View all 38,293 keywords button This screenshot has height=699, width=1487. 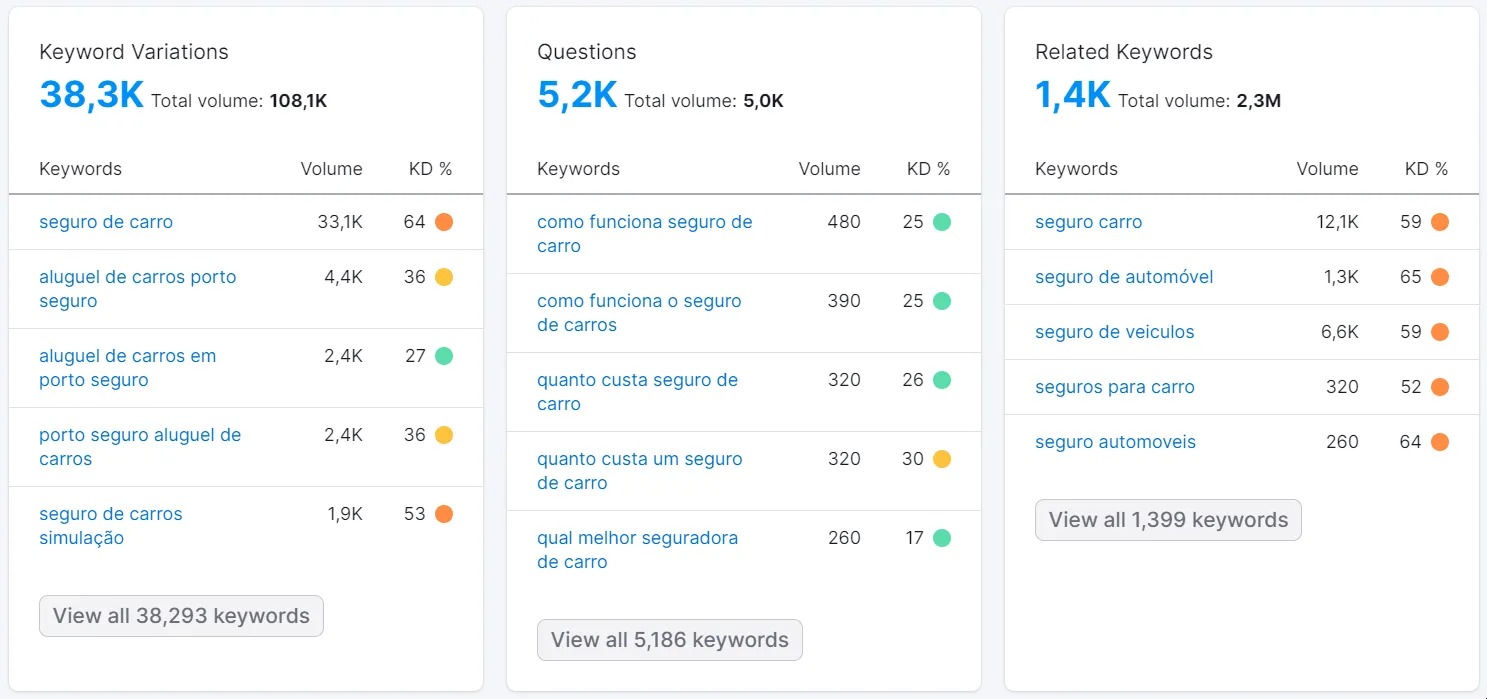pyautogui.click(x=181, y=616)
